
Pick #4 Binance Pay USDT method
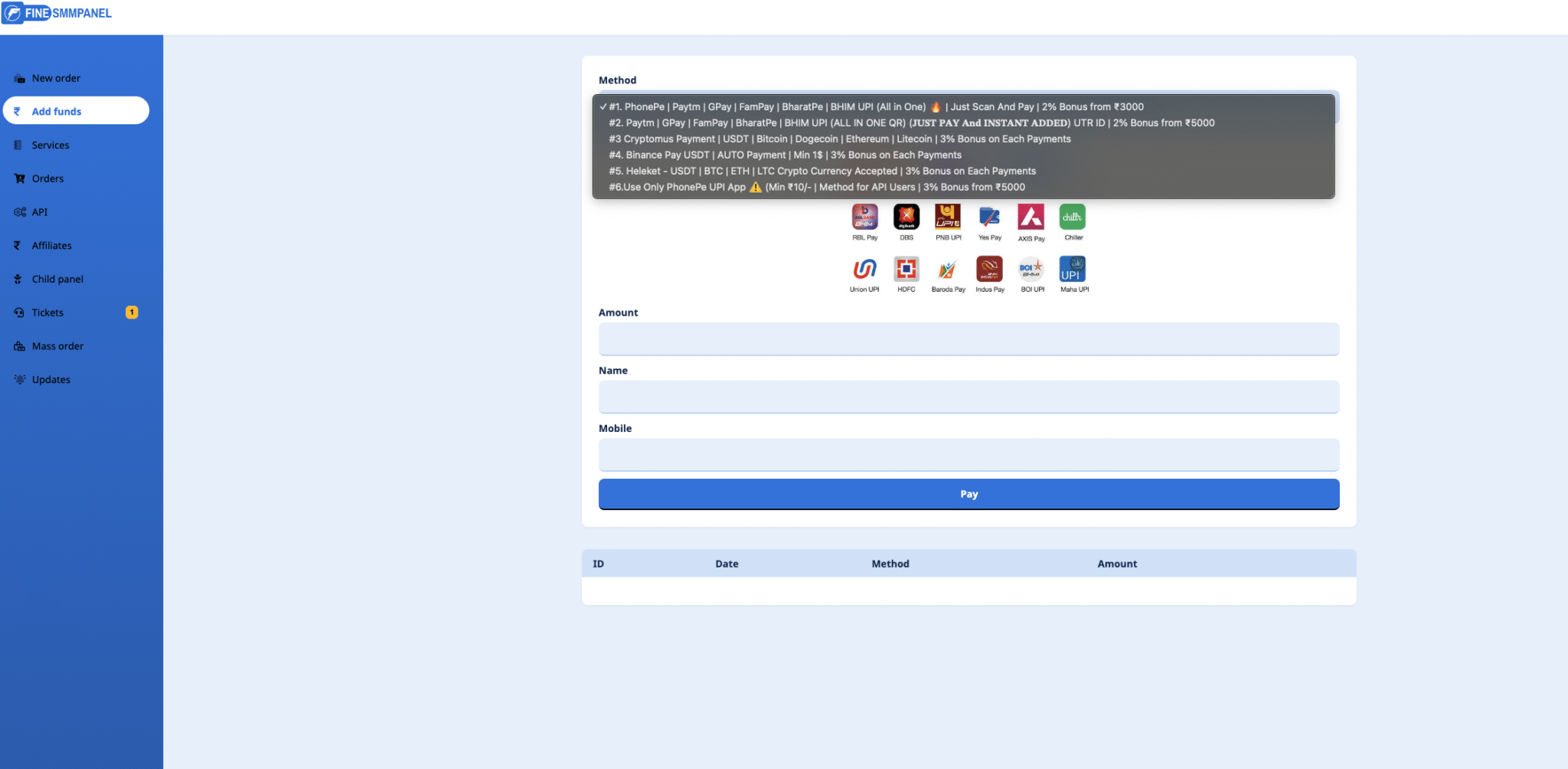point(785,155)
